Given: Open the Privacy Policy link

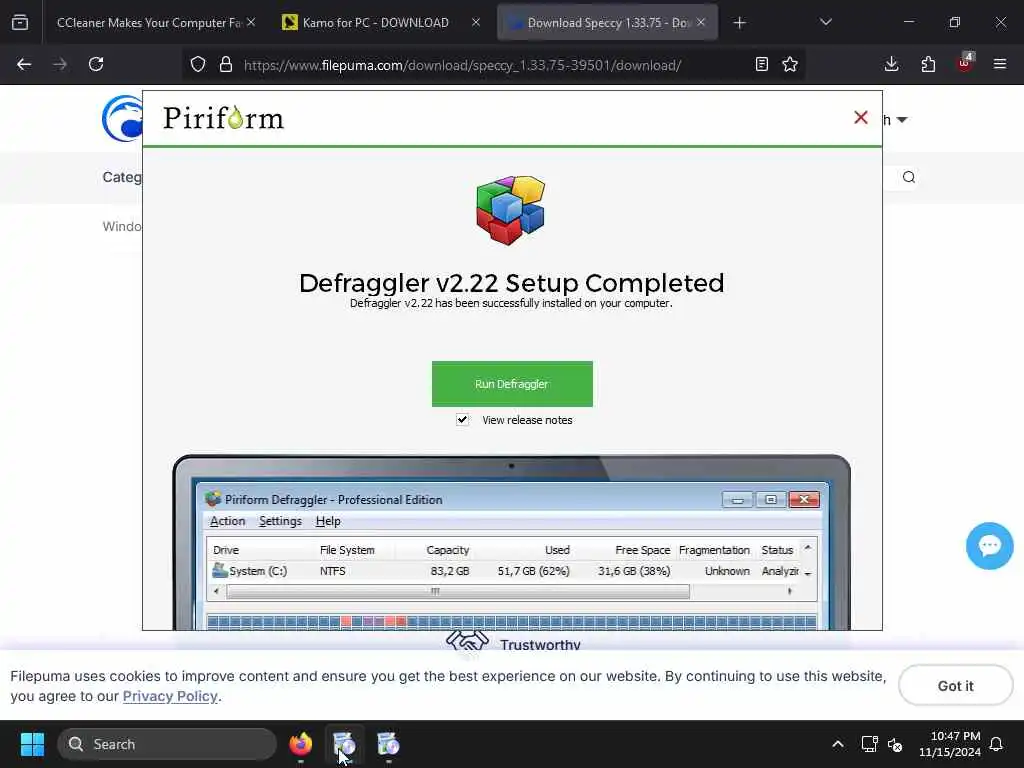Looking at the screenshot, I should 170,696.
